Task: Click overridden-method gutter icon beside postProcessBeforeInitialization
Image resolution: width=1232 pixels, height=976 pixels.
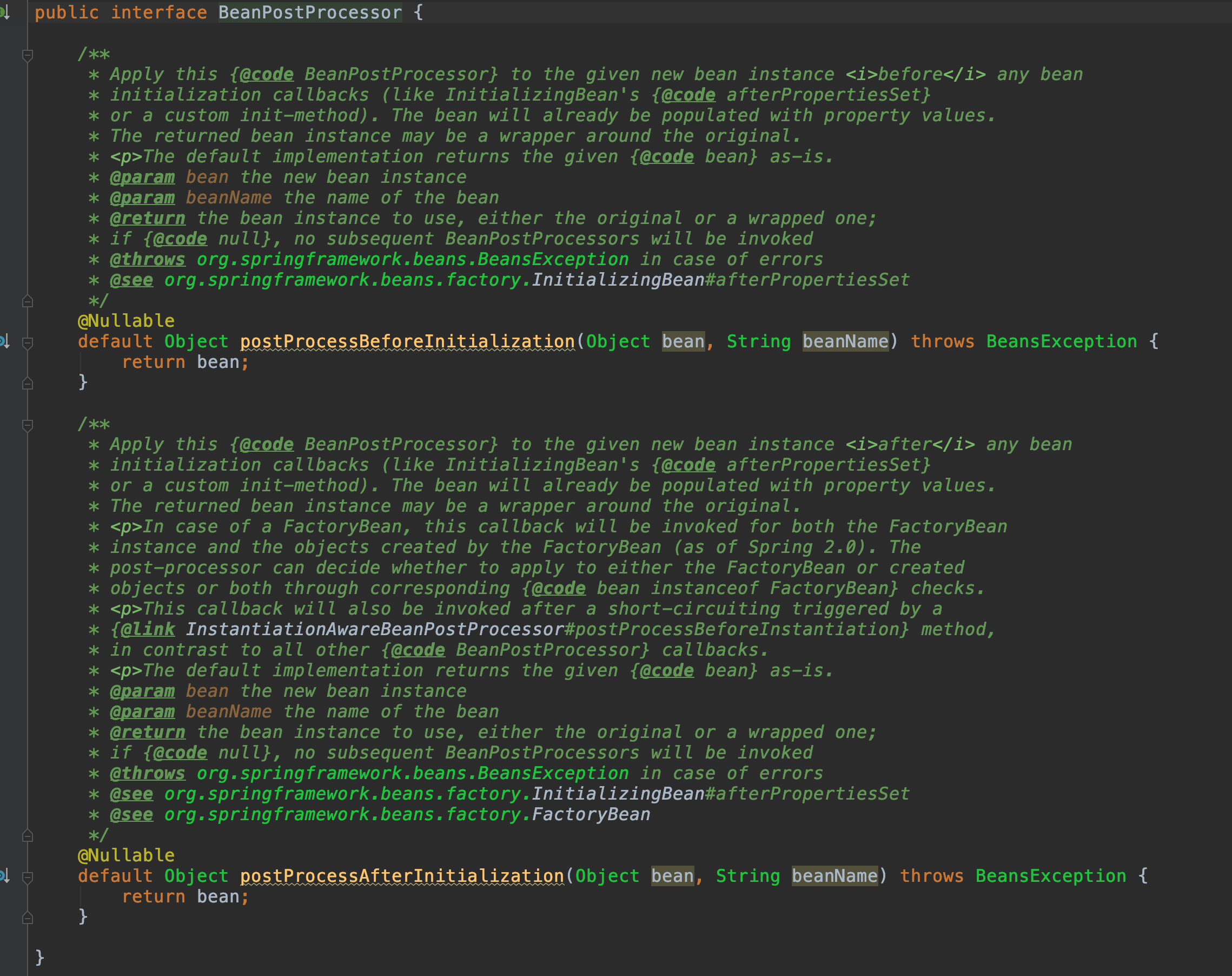Action: (4, 342)
